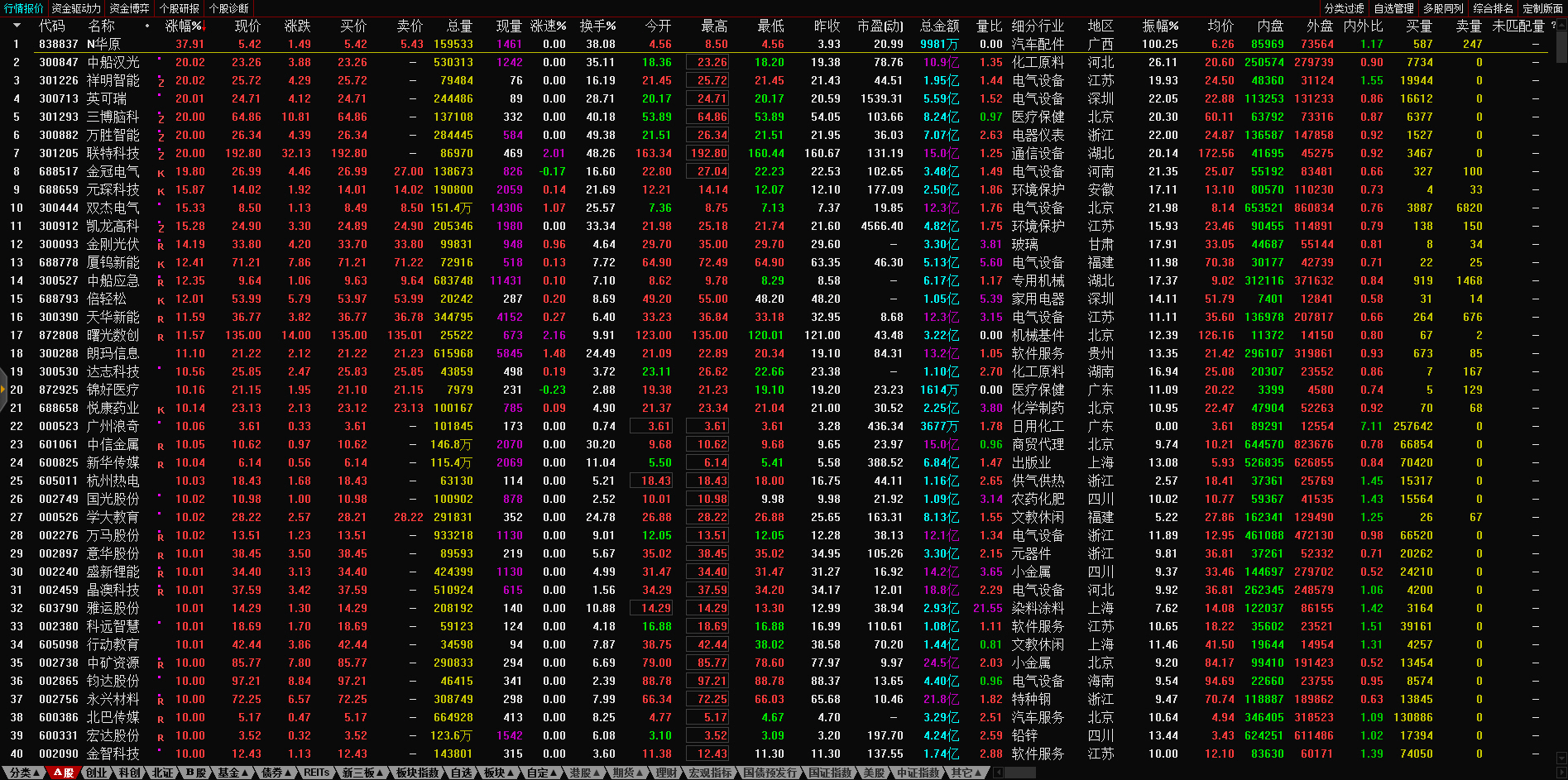Image resolution: width=1568 pixels, height=780 pixels.
Task: Click the dot marker beside 名称 header
Action: 147,26
